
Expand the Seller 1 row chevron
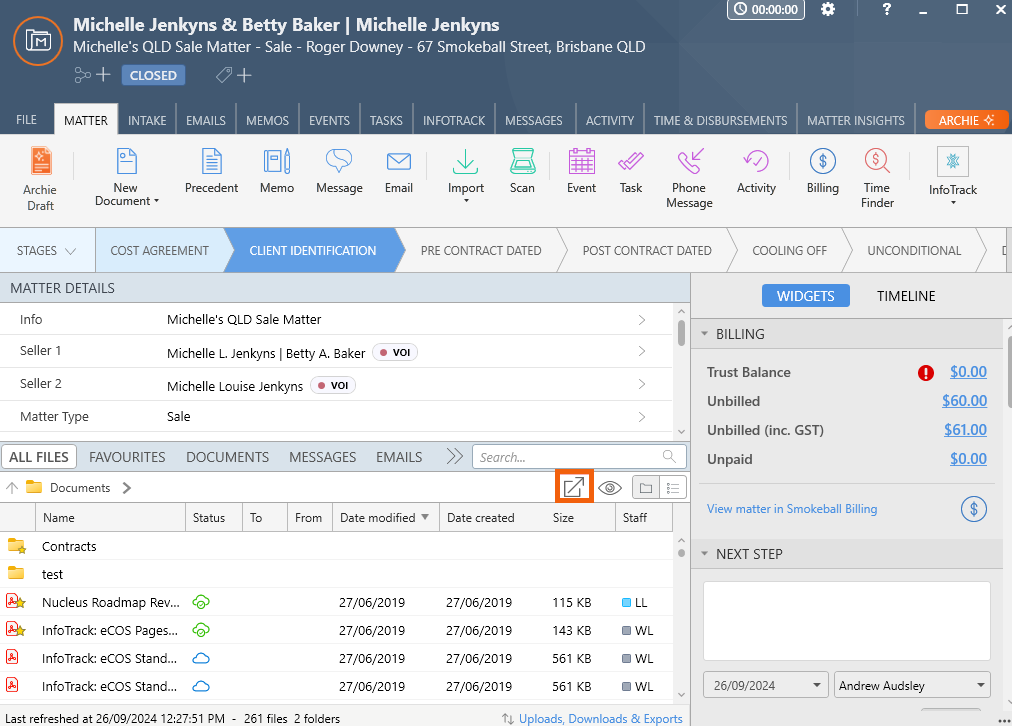[642, 351]
